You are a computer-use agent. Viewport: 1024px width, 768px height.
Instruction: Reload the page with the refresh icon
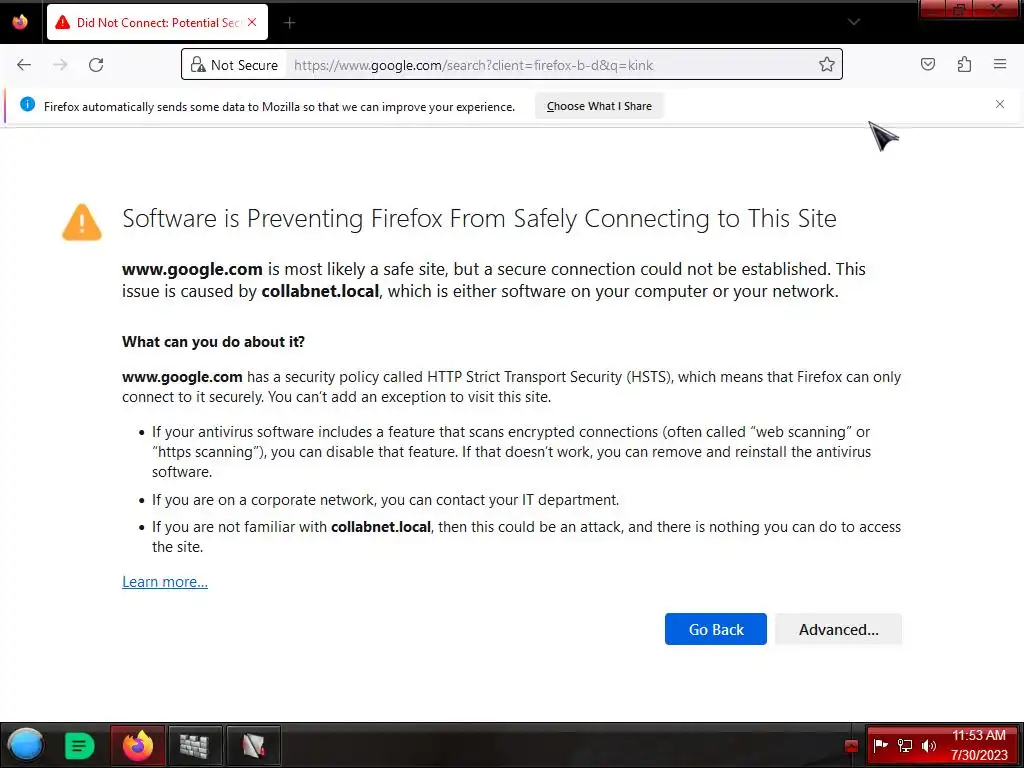(96, 65)
